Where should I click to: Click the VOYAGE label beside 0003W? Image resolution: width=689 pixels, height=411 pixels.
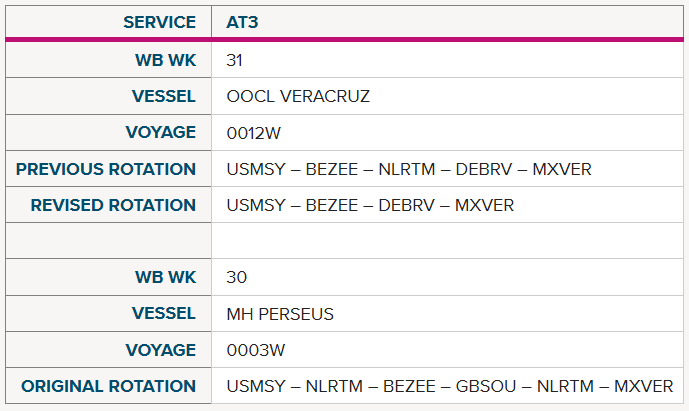(161, 350)
